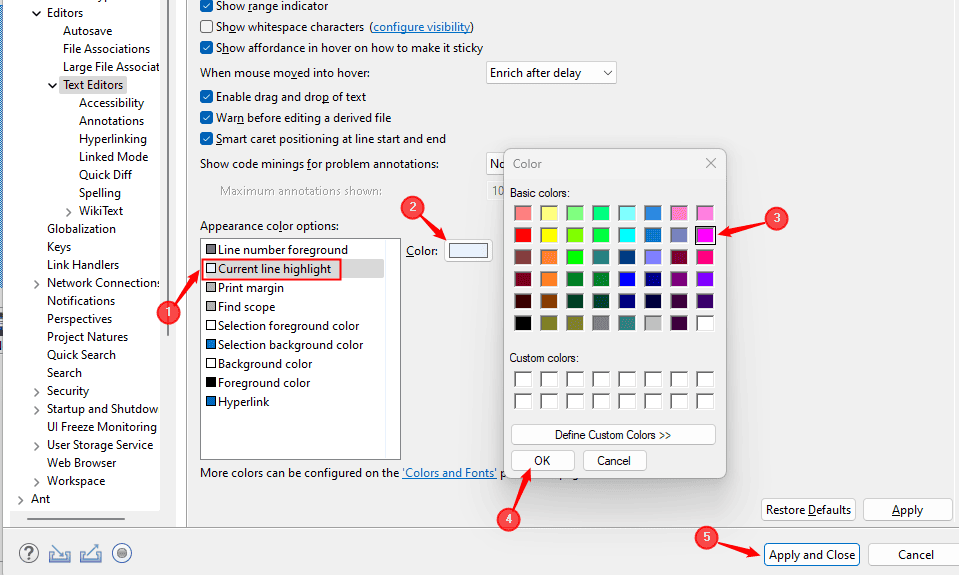Open the Enrich after delay dropdown
Screen dimensions: 959x575
click(551, 73)
